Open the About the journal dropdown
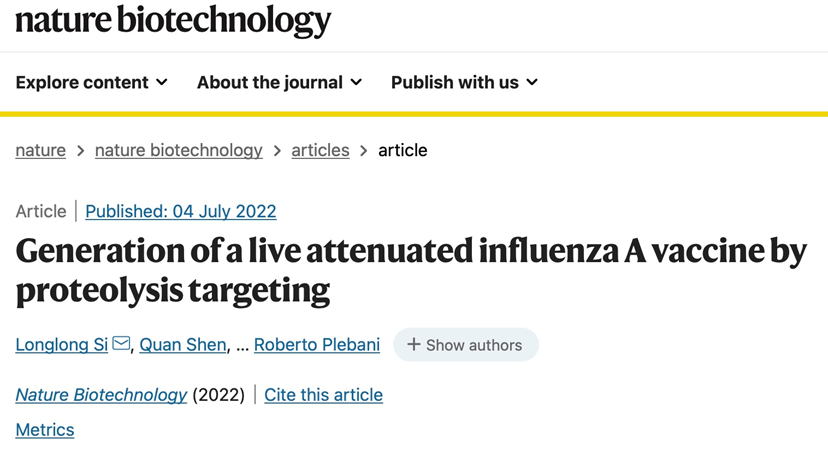Image resolution: width=828 pixels, height=450 pixels. (x=279, y=82)
